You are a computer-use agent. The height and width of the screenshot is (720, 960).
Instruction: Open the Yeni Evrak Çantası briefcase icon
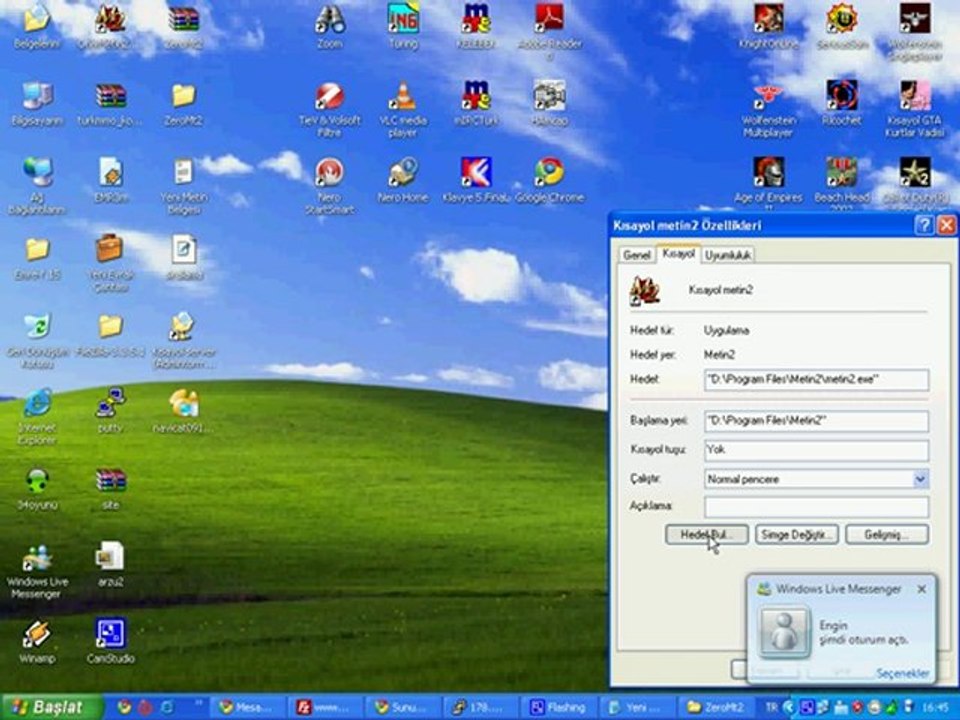tap(110, 249)
